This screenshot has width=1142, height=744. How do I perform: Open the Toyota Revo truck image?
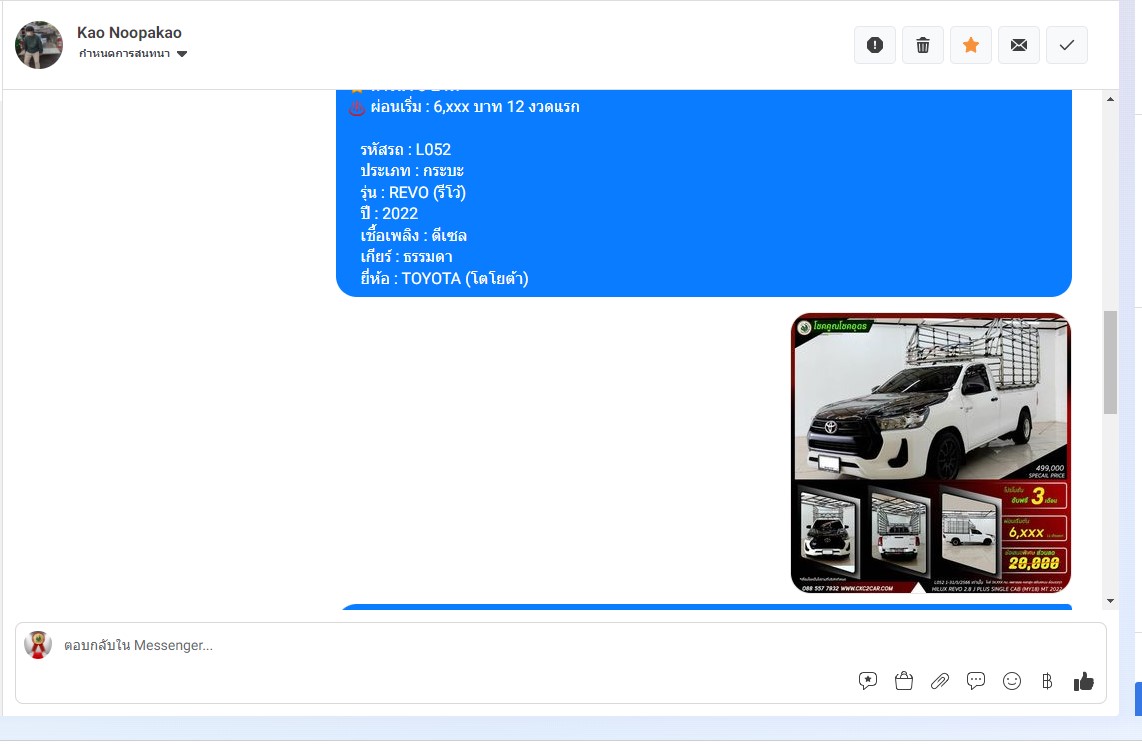coord(931,453)
